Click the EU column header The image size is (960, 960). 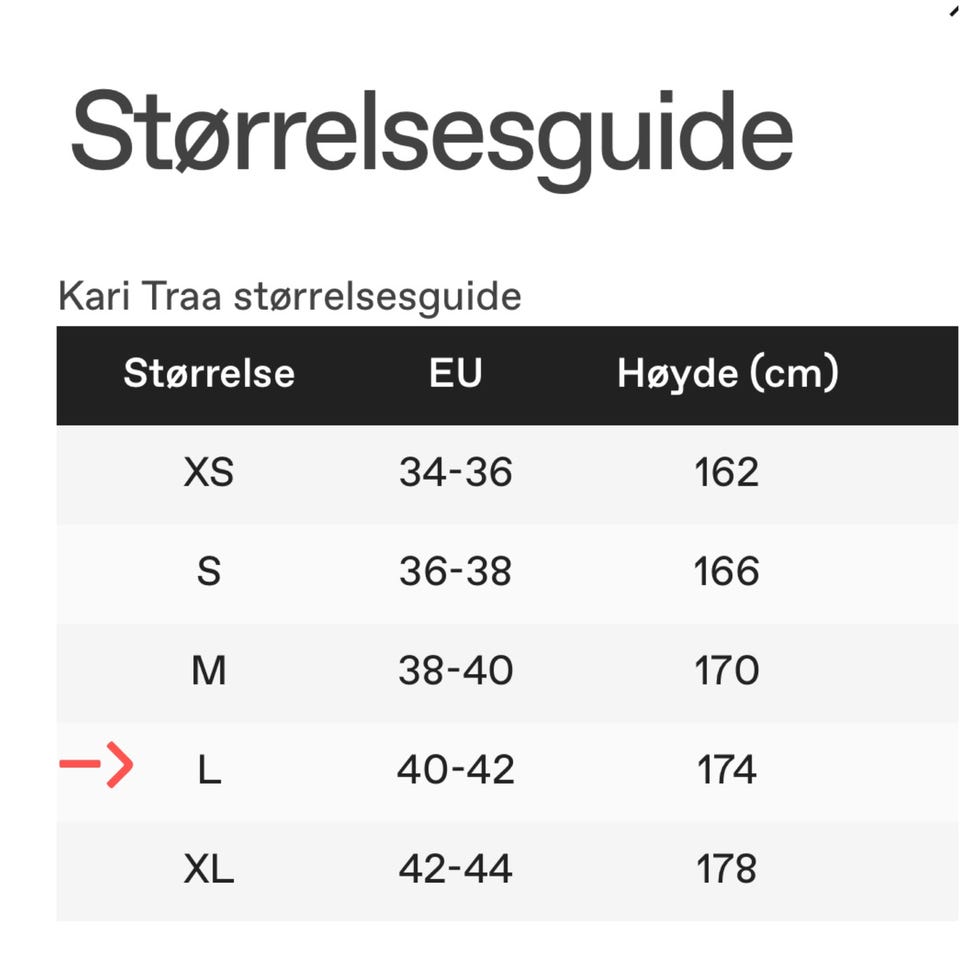(455, 374)
